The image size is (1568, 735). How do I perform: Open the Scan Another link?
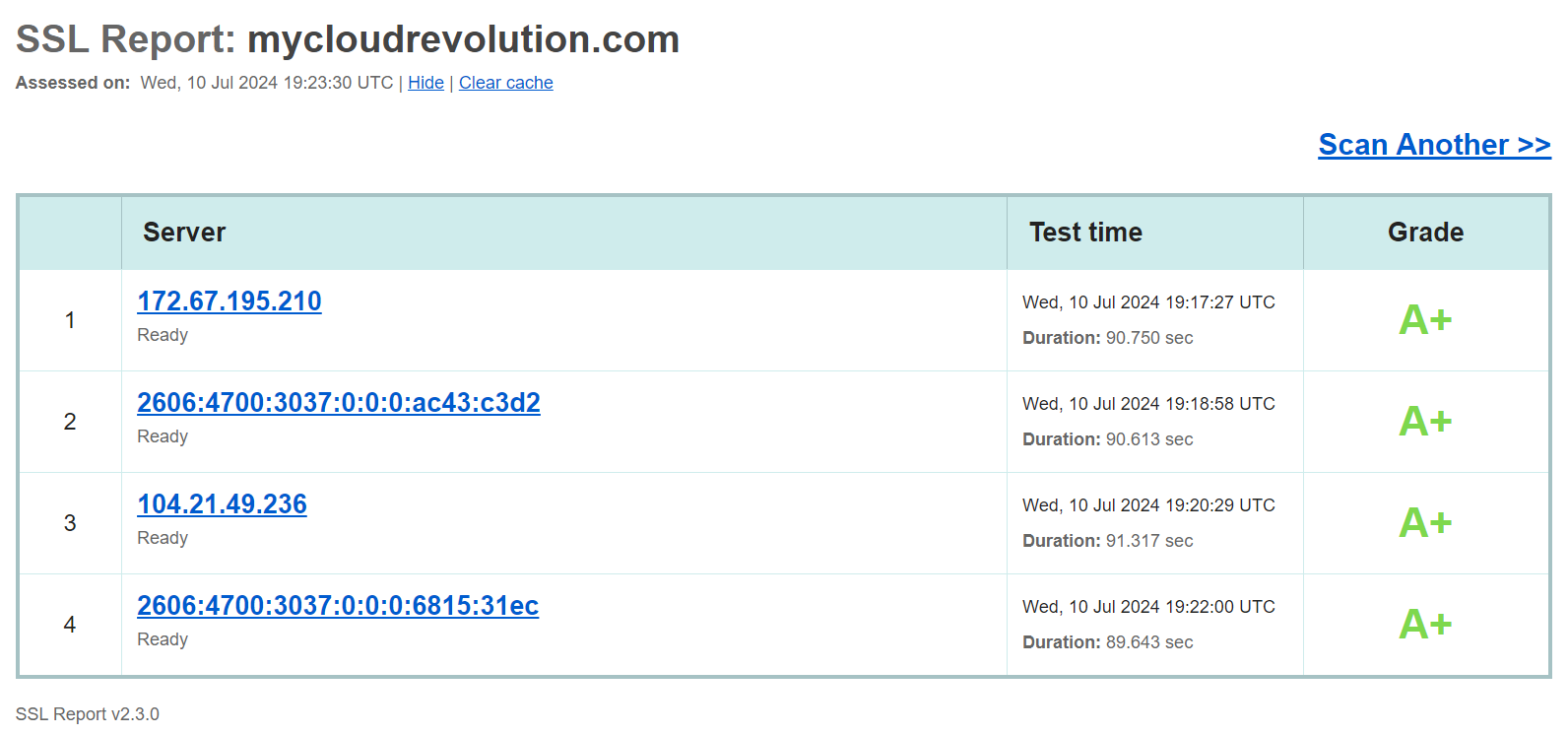(x=1434, y=145)
